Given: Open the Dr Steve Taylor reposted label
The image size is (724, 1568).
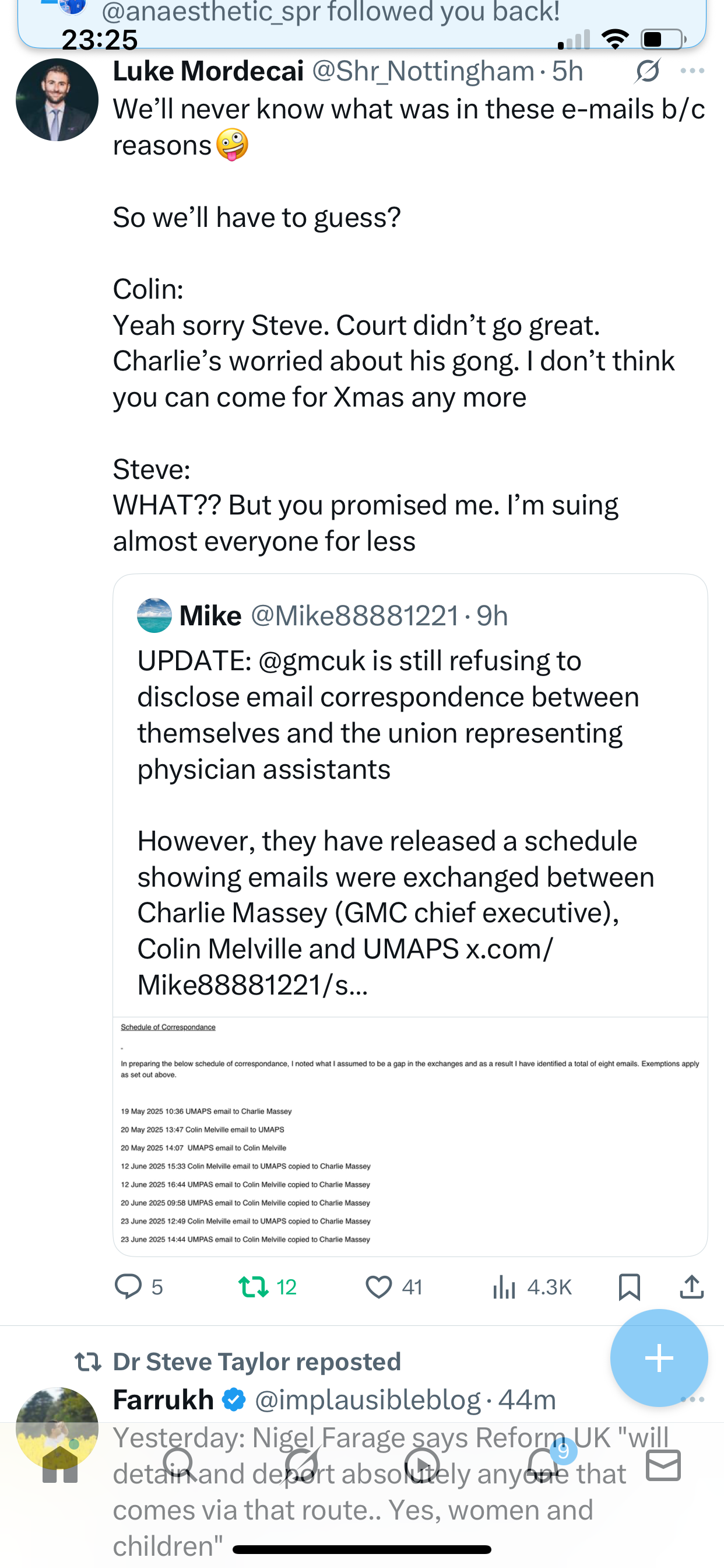Looking at the screenshot, I should (x=256, y=1361).
